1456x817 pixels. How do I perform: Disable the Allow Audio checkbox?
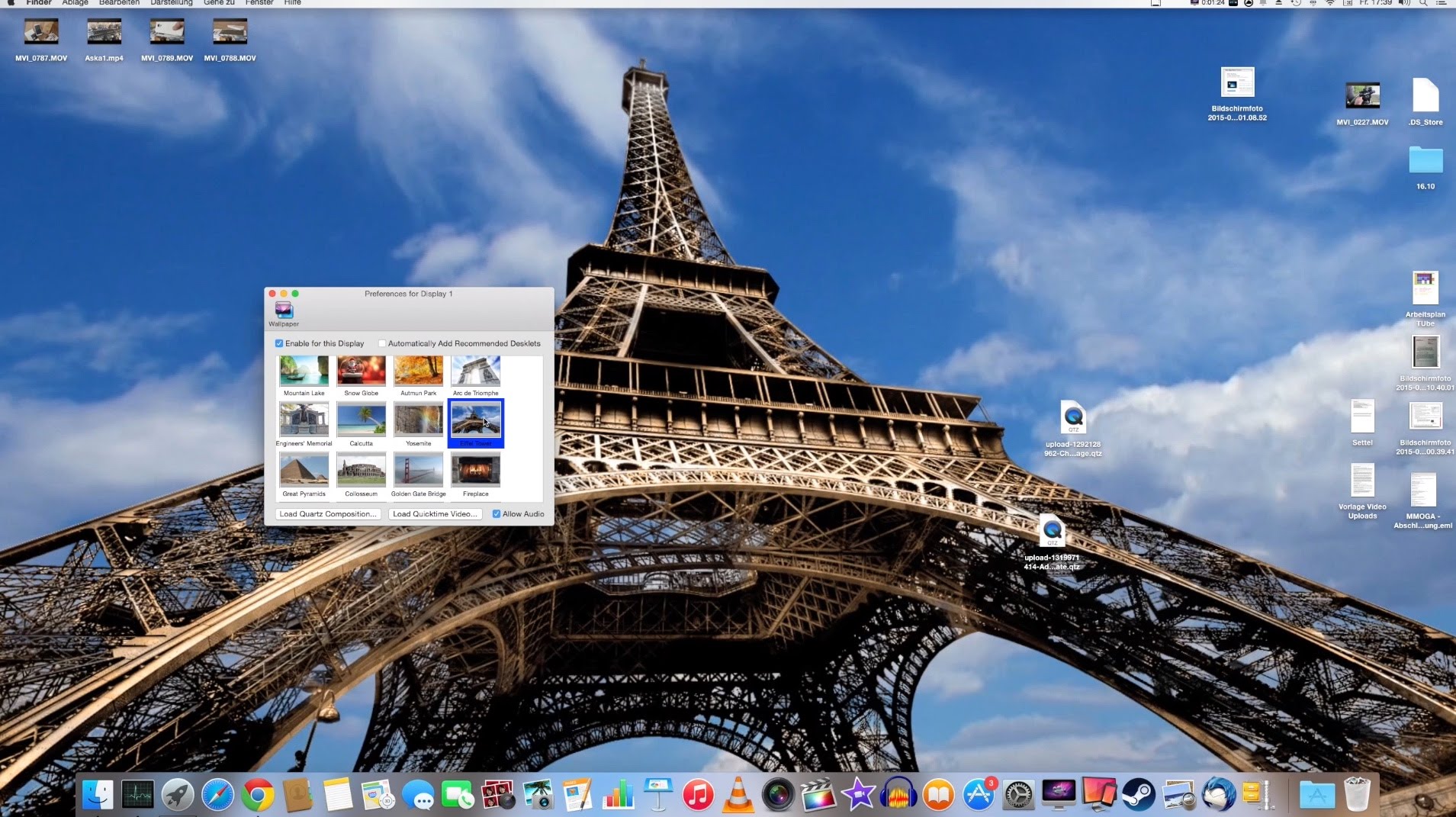[x=497, y=514]
